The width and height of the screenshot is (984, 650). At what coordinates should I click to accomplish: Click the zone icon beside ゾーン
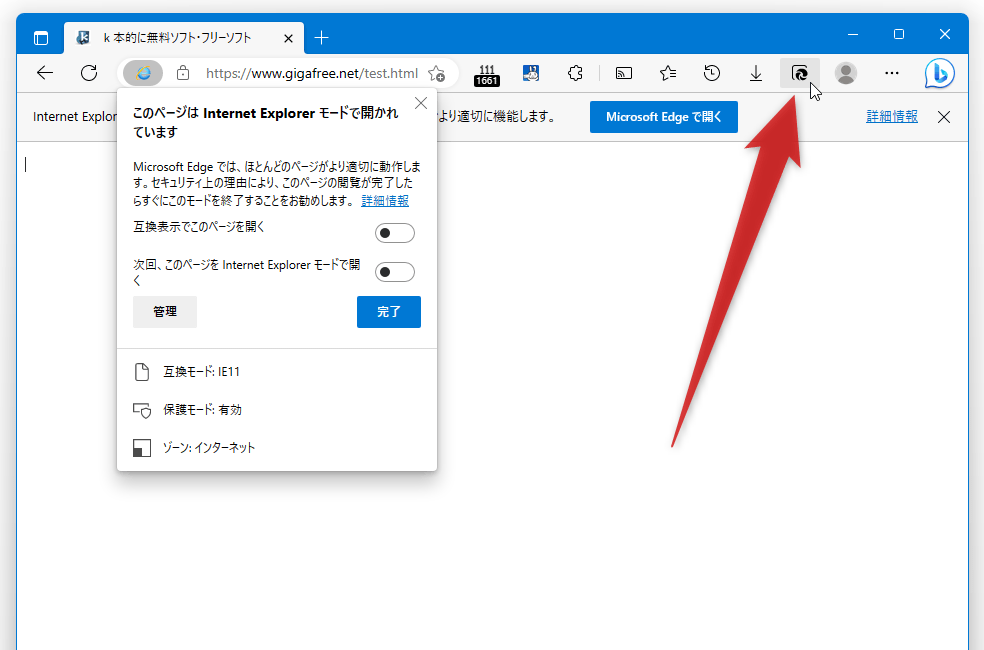point(142,448)
